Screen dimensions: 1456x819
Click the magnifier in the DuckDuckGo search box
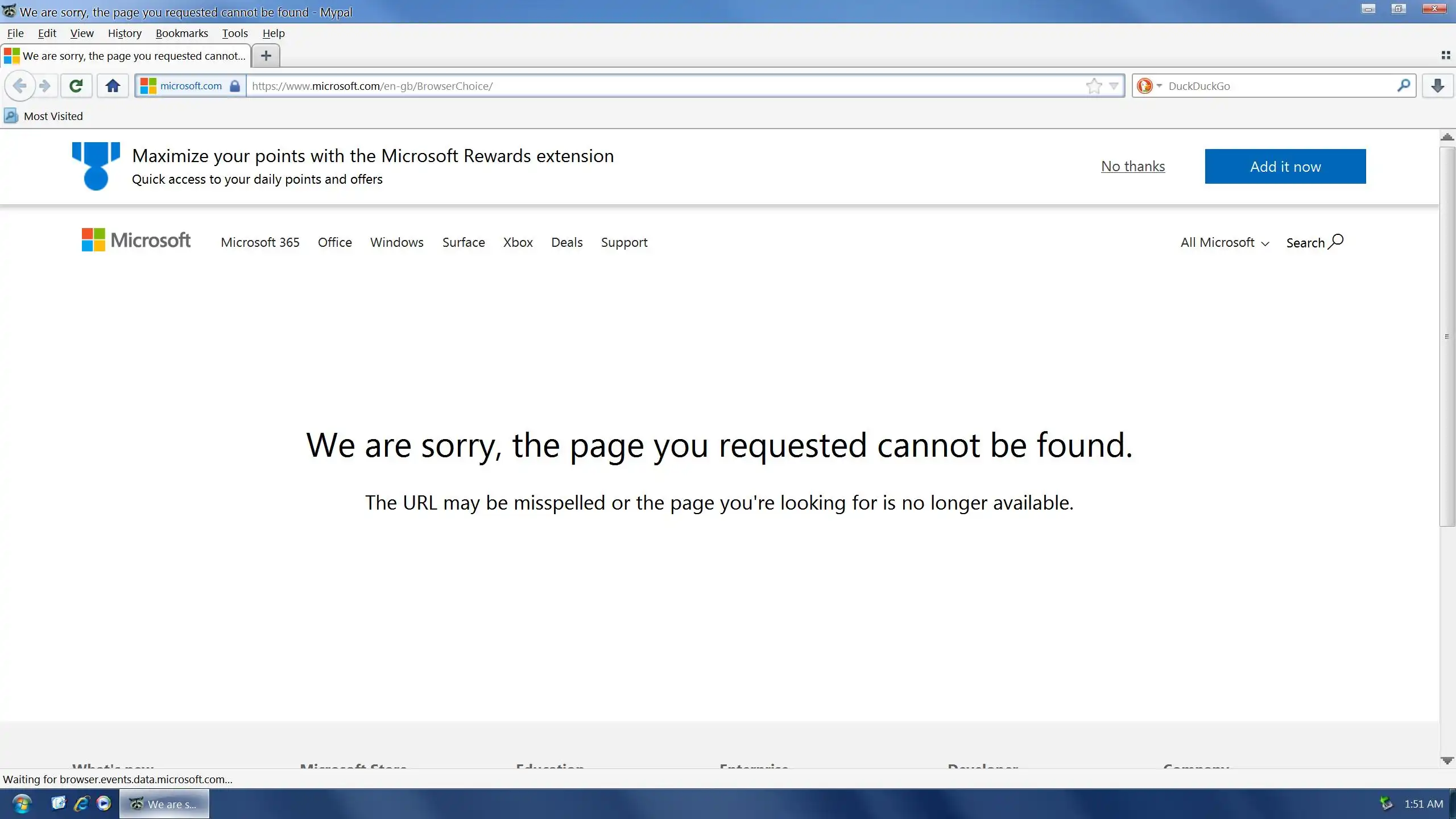coord(1403,86)
